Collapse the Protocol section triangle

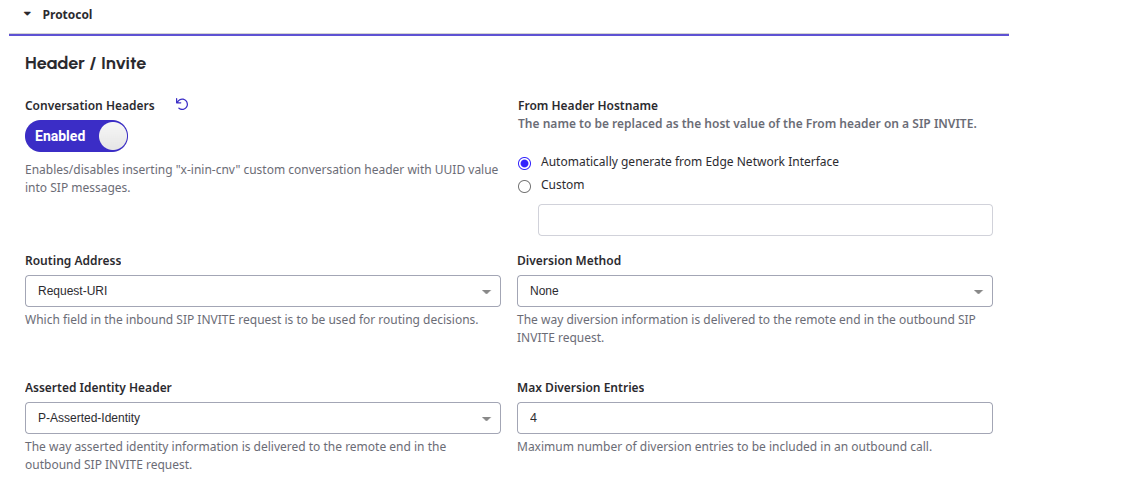[28, 15]
